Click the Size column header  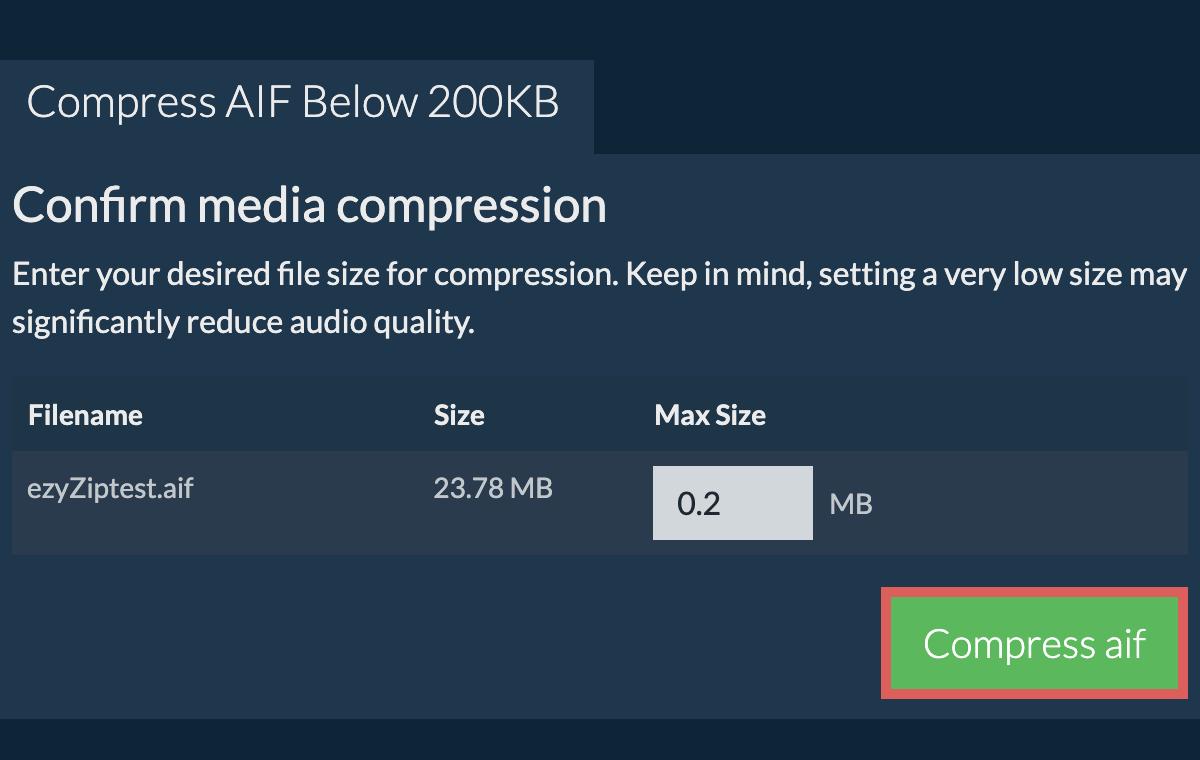click(459, 415)
